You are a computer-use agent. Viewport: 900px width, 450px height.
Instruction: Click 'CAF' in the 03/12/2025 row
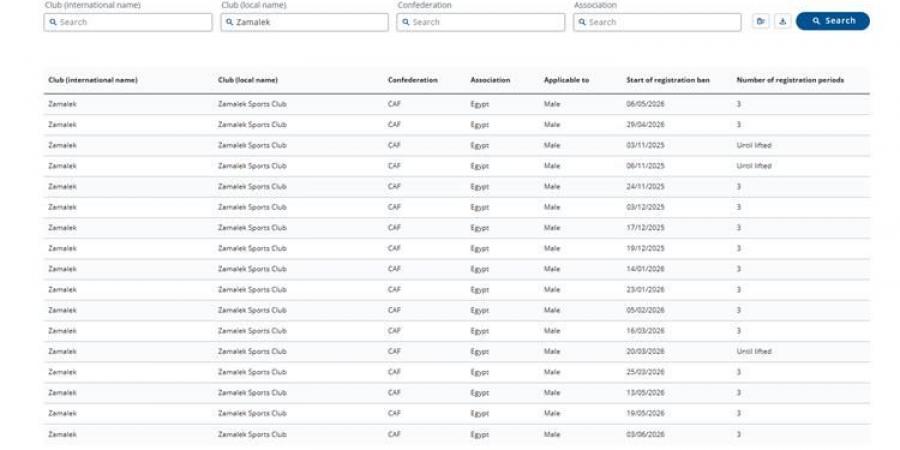(x=394, y=207)
